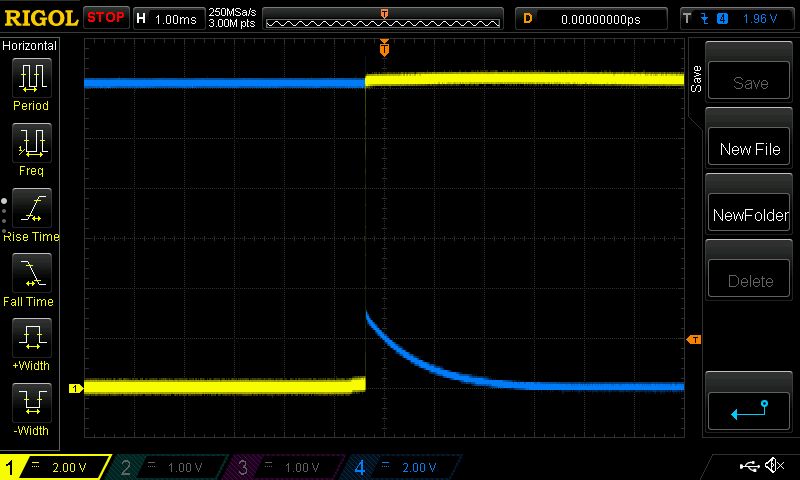This screenshot has height=480, width=800.
Task: Click the RIGOL logo
Action: [41, 18]
